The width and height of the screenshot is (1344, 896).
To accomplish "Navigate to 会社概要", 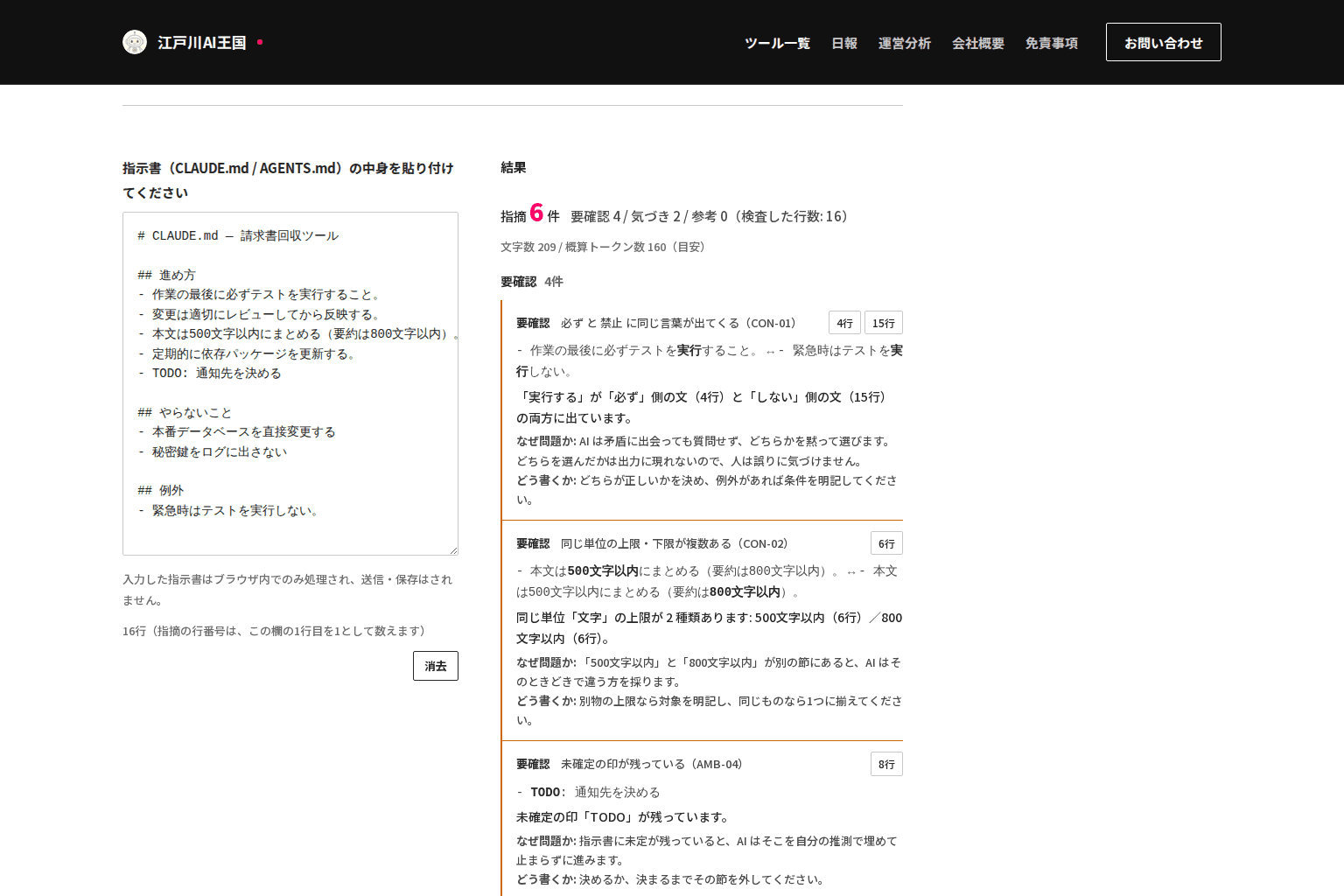I will (x=978, y=43).
